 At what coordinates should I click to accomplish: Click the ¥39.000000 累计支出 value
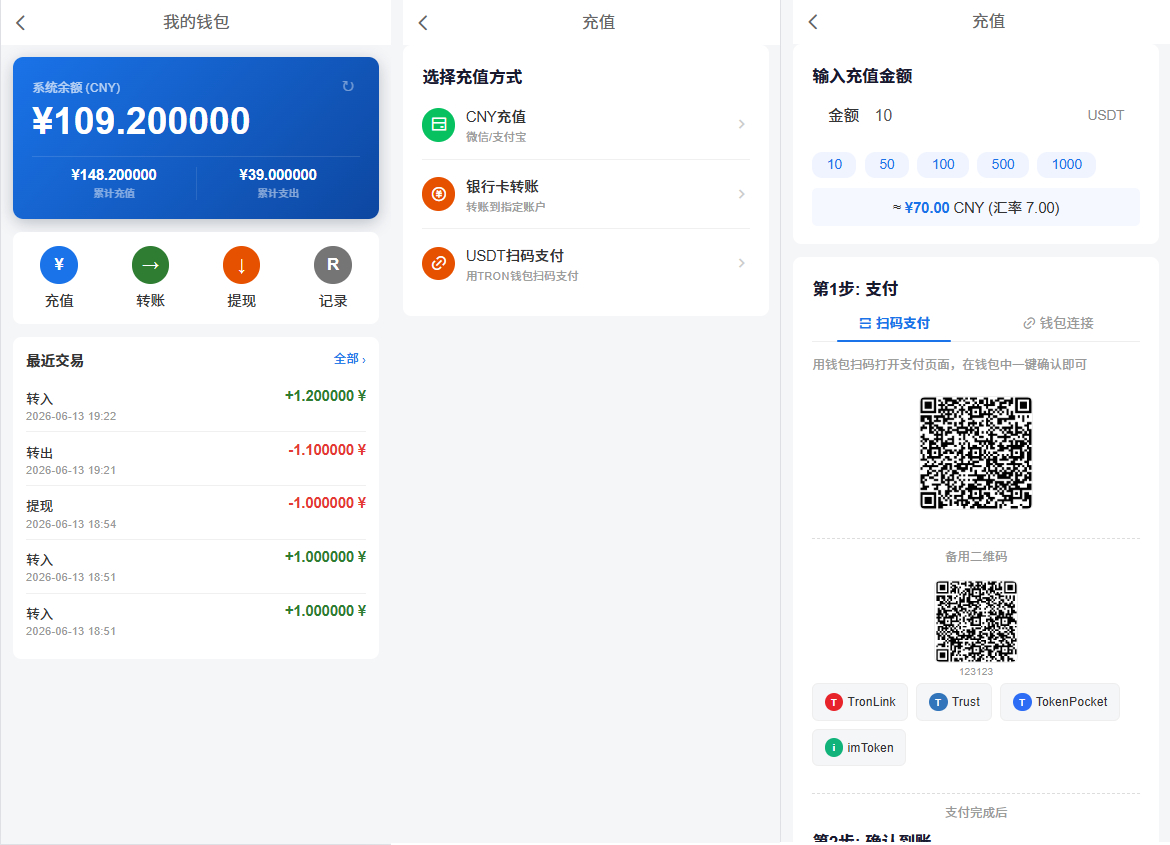pos(278,175)
